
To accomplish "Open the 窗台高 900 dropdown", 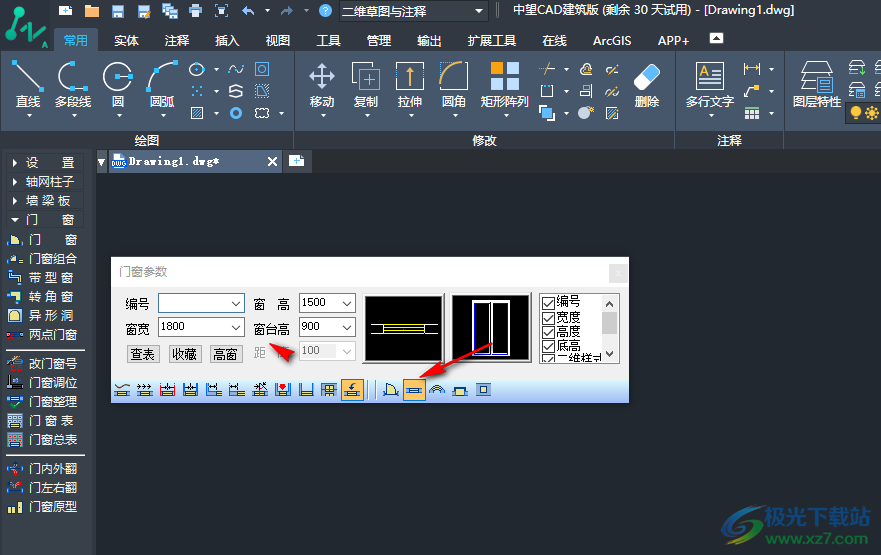I will pyautogui.click(x=347, y=327).
